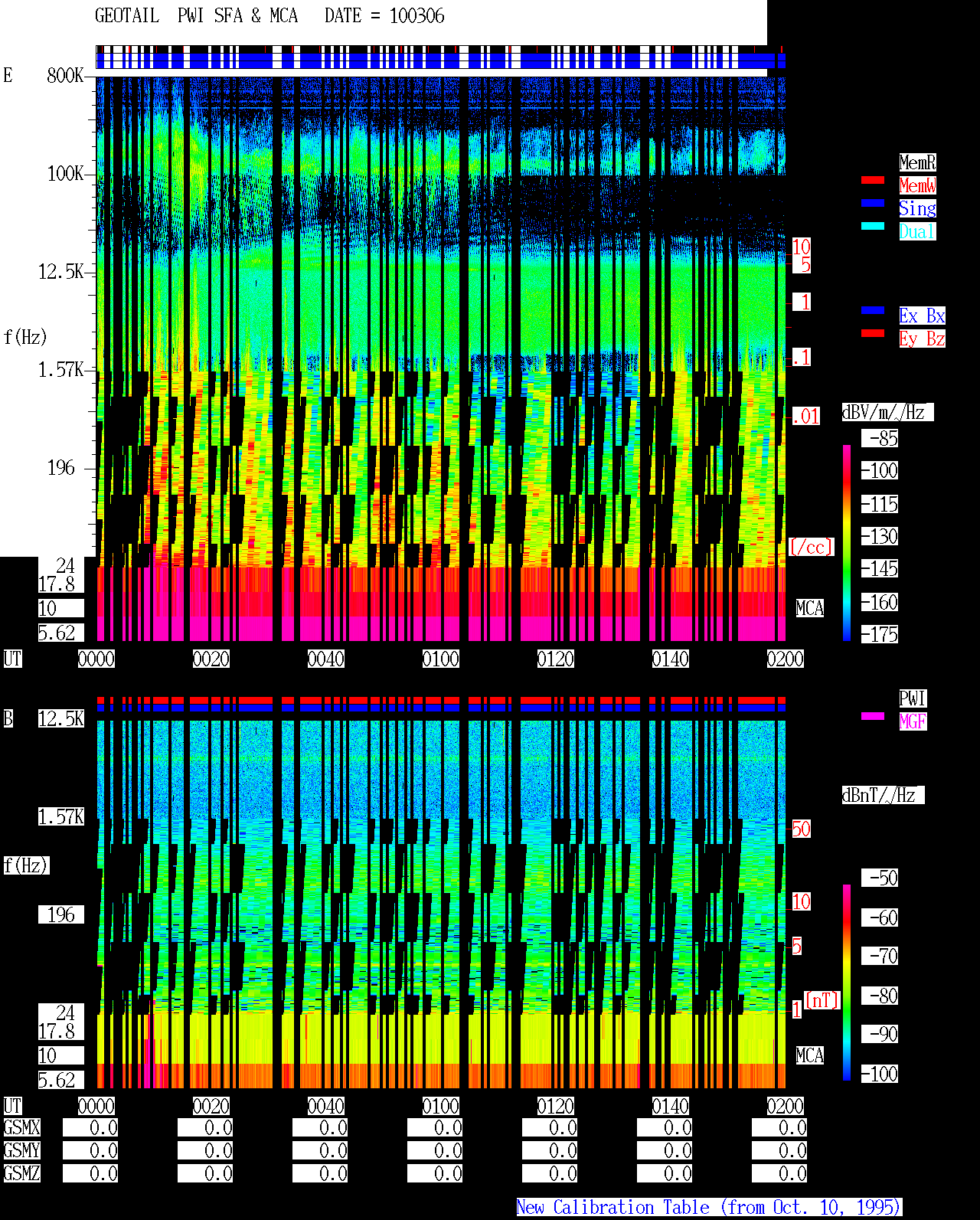Select the MemW legend label
This screenshot has width=980, height=1220.
[917, 185]
